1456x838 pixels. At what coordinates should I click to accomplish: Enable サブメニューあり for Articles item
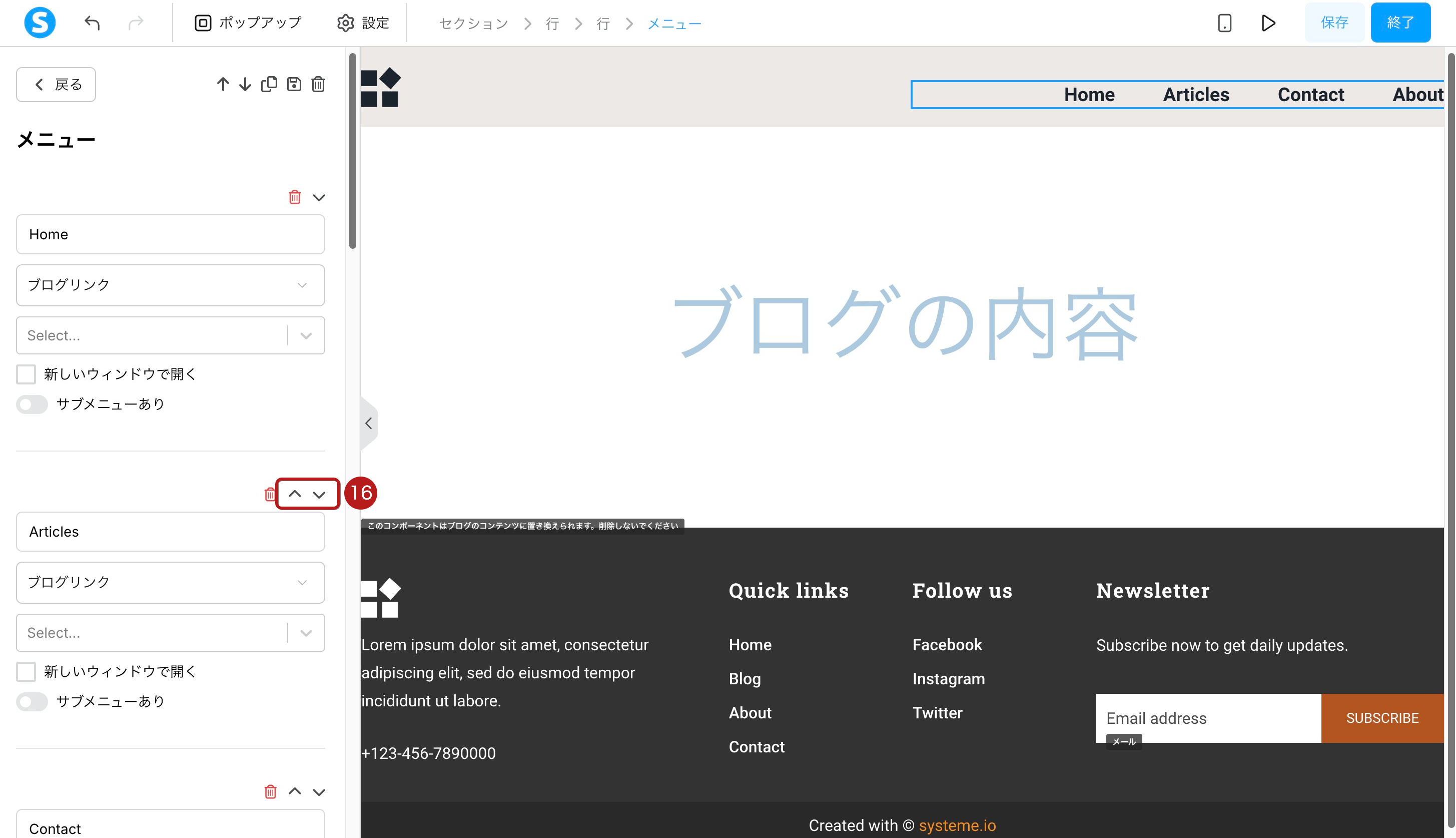(32, 702)
